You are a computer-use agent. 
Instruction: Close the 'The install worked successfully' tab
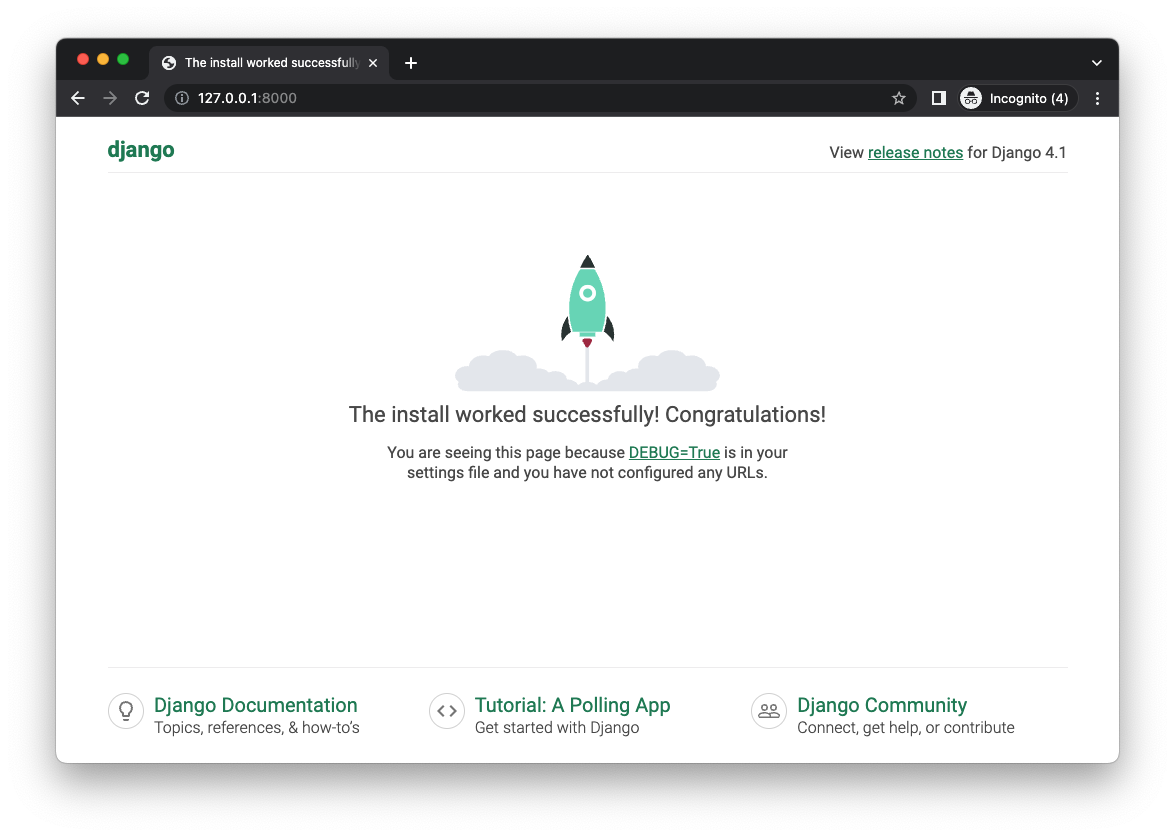372,63
